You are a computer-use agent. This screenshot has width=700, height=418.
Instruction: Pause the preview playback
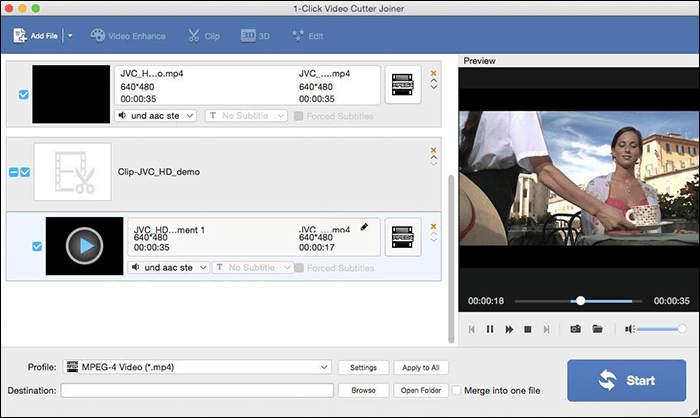[x=490, y=328]
